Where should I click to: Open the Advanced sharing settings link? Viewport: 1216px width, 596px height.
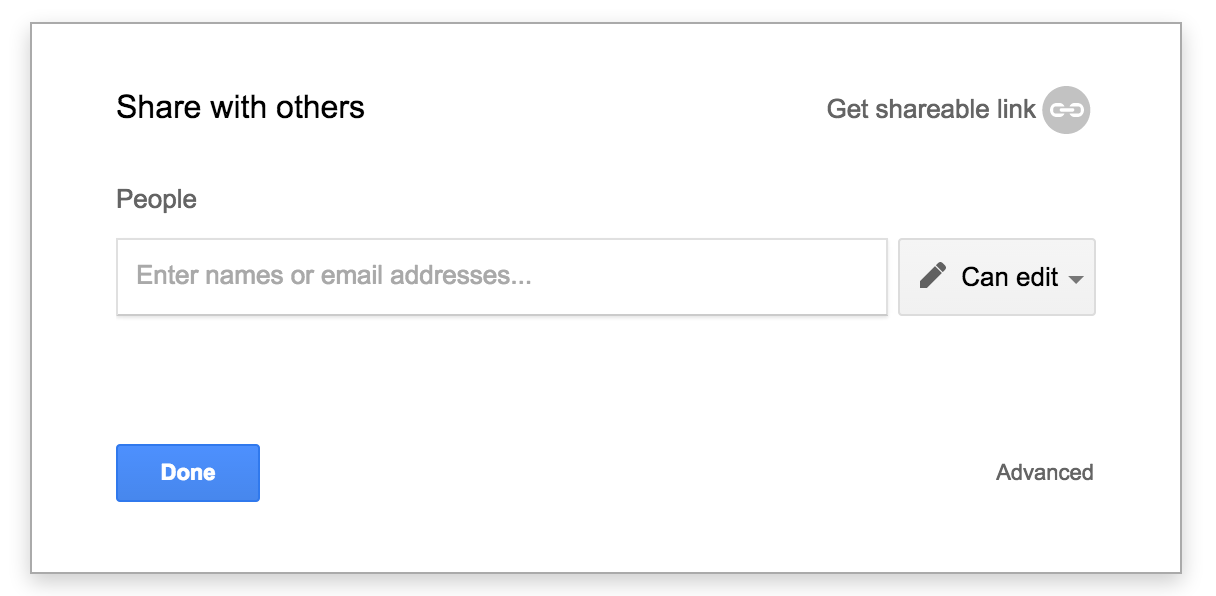[1044, 472]
